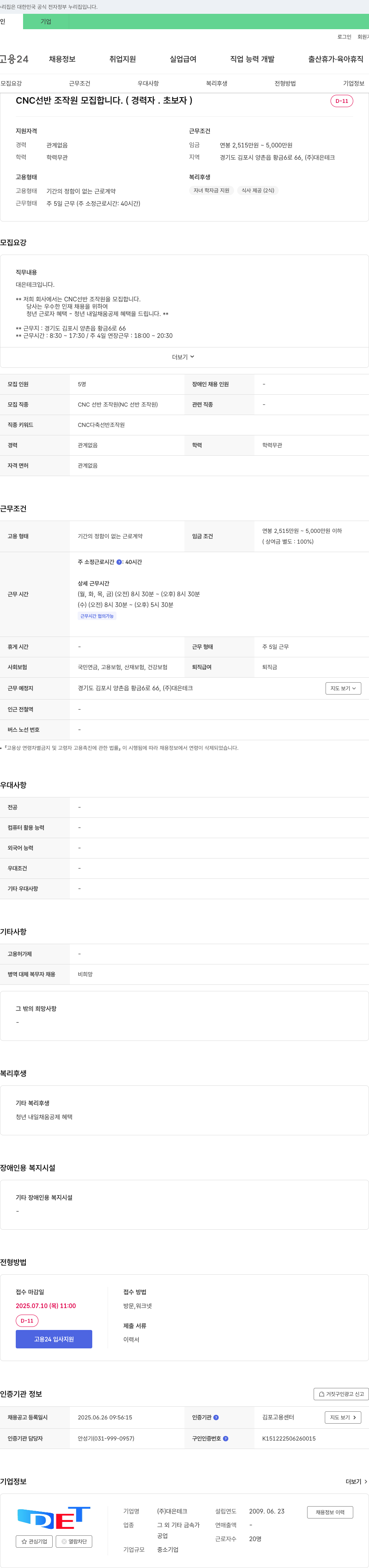Open company info 더보기 link
369x1568 pixels.
click(356, 1482)
